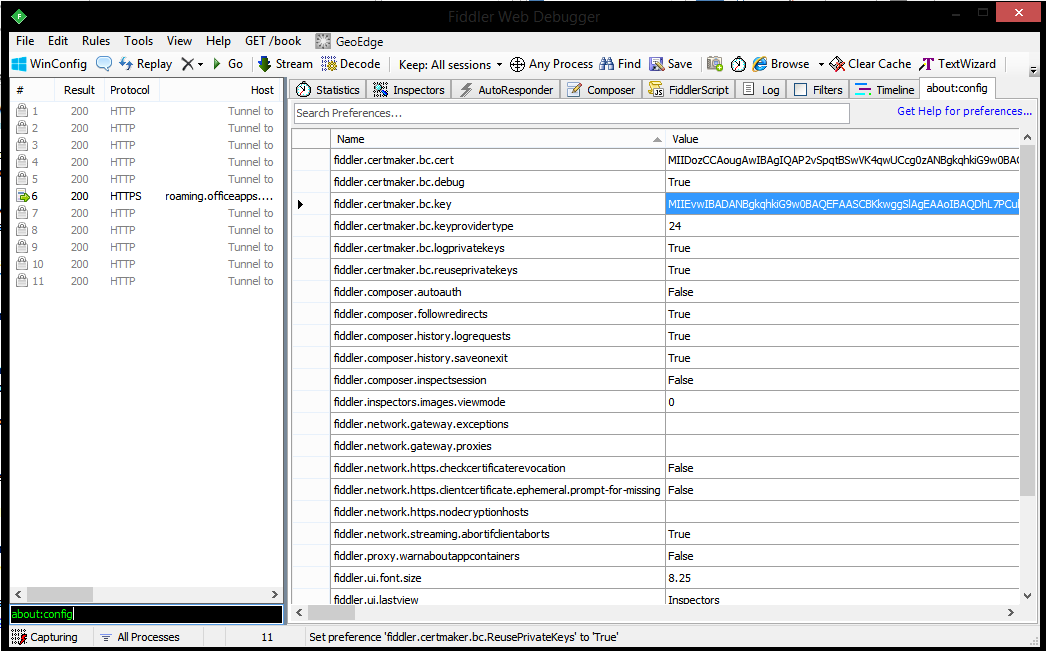Open Get Help for preferences link
This screenshot has height=651, width=1046.
(964, 111)
